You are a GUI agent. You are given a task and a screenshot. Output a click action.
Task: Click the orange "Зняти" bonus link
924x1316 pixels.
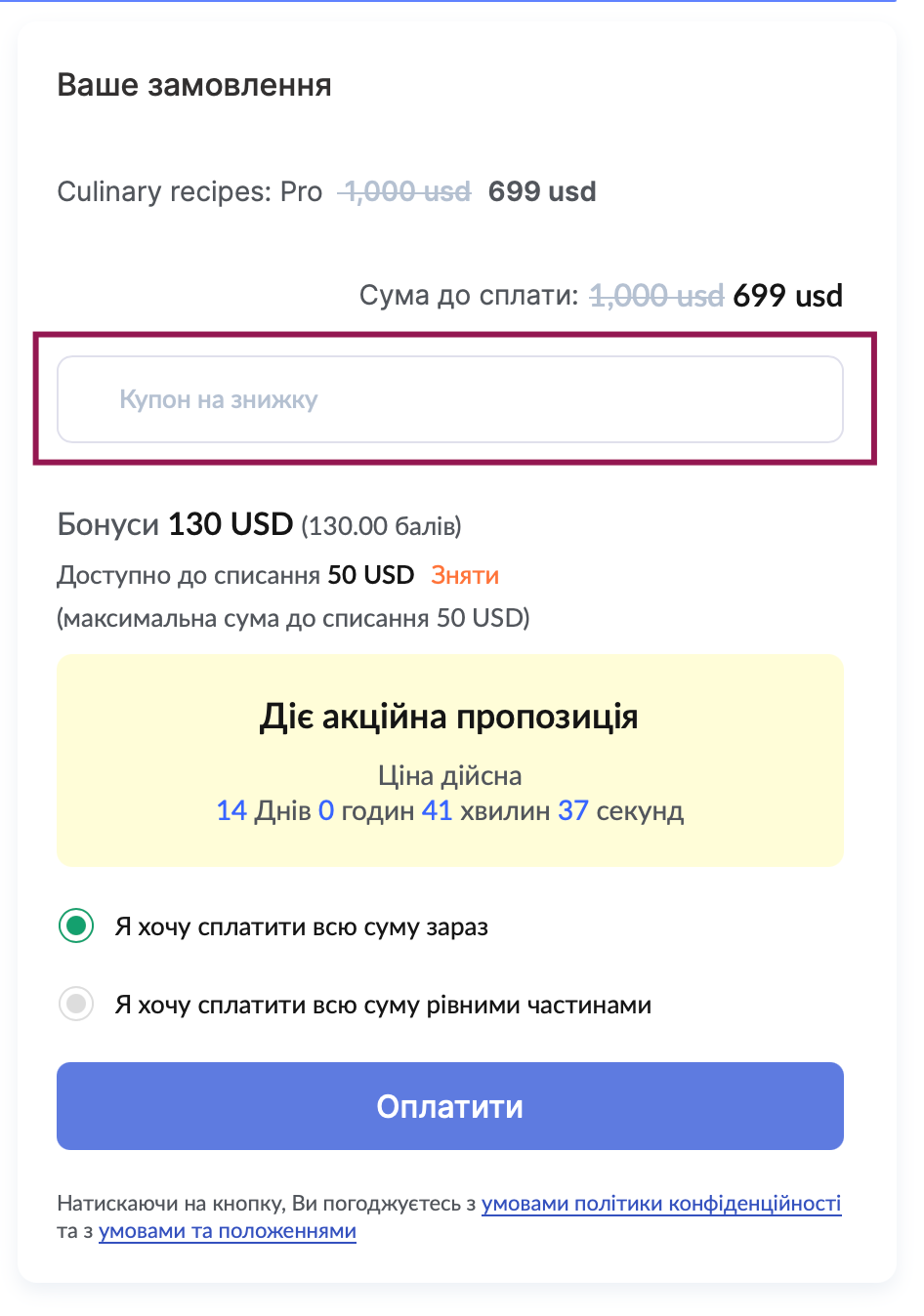465,575
